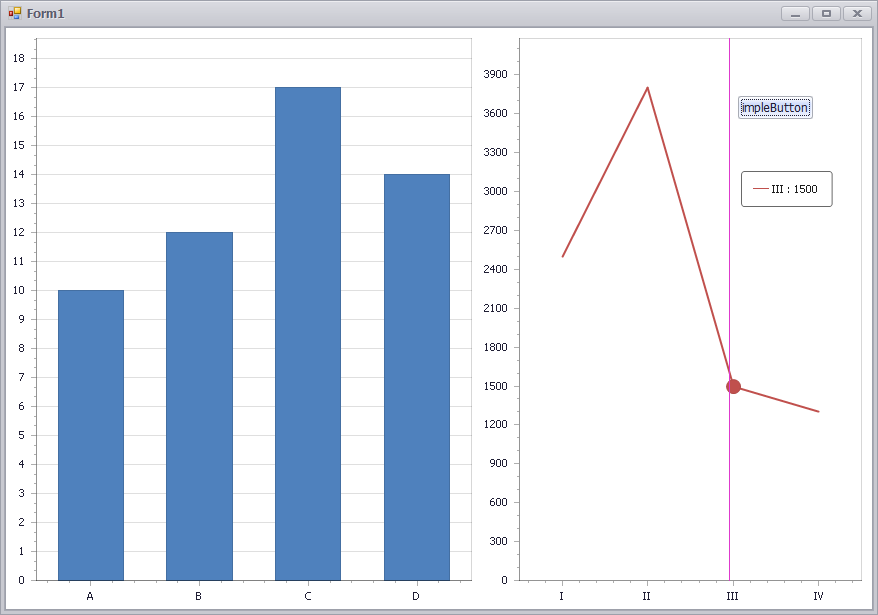Click the Form1 title text
The height and width of the screenshot is (615, 878).
pos(45,13)
